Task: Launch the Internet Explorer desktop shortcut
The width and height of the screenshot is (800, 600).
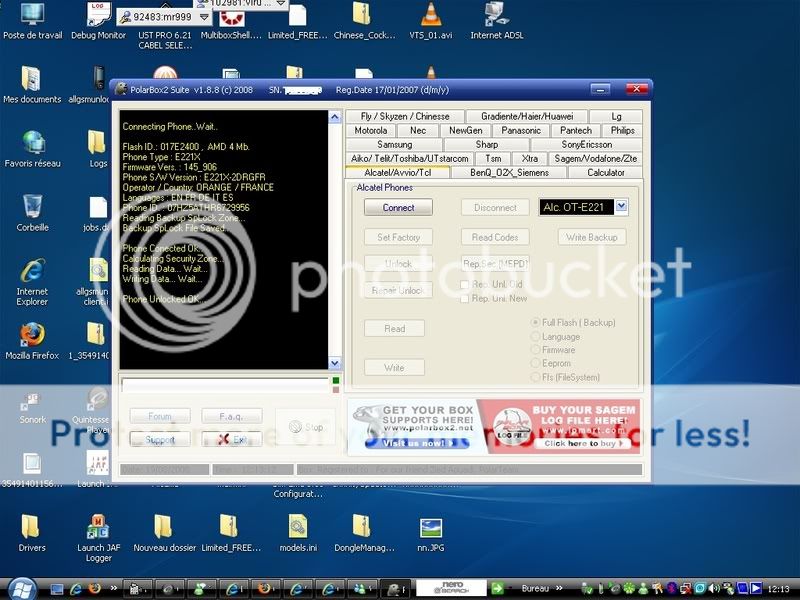Action: click(32, 282)
